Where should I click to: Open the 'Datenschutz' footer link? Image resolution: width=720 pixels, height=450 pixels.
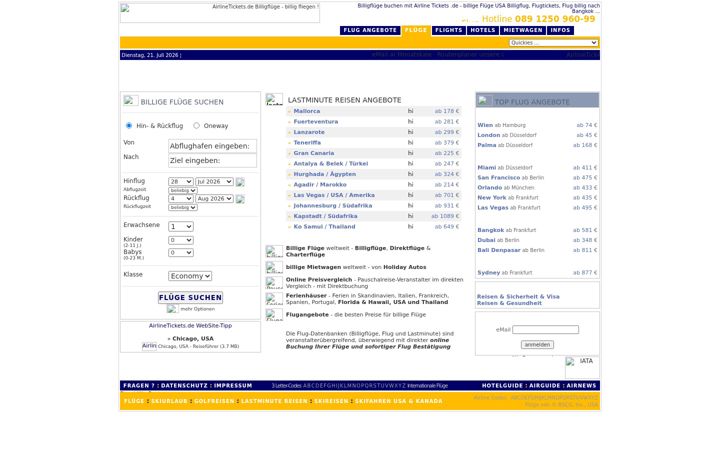click(x=184, y=386)
